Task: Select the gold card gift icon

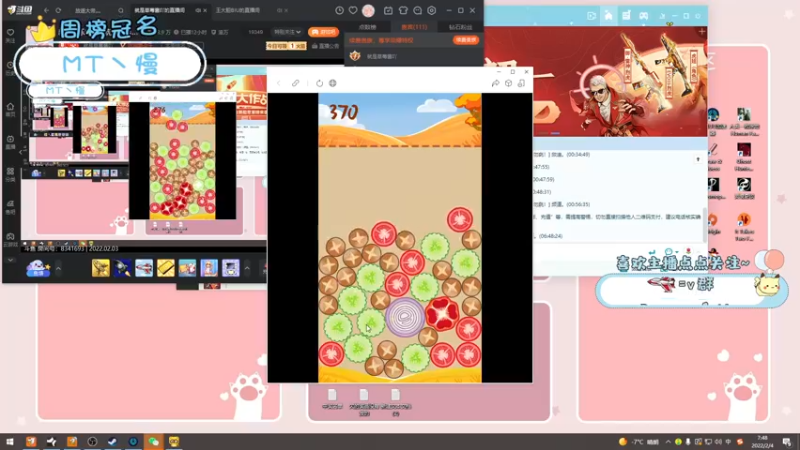Action: coord(166,268)
